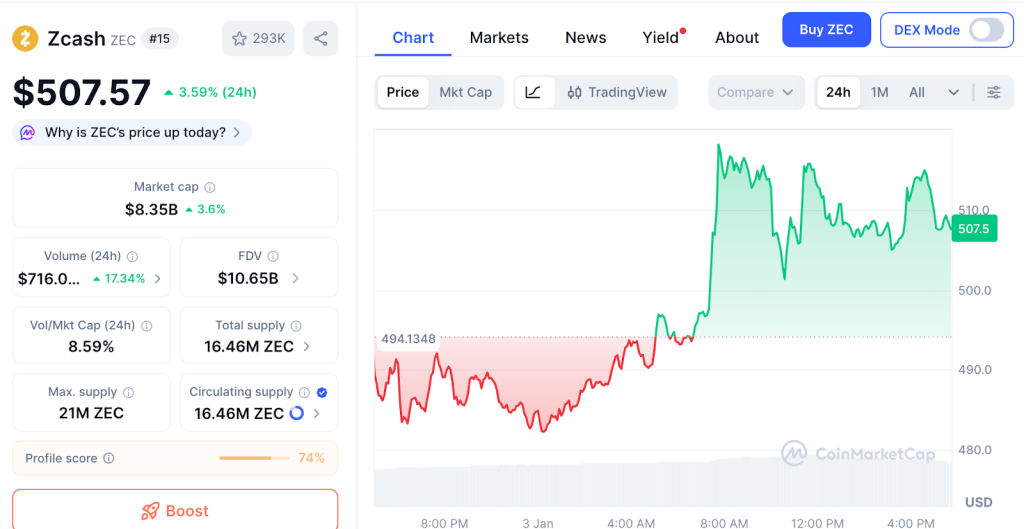
Task: Click the circulating supply verified badge
Action: click(x=321, y=392)
